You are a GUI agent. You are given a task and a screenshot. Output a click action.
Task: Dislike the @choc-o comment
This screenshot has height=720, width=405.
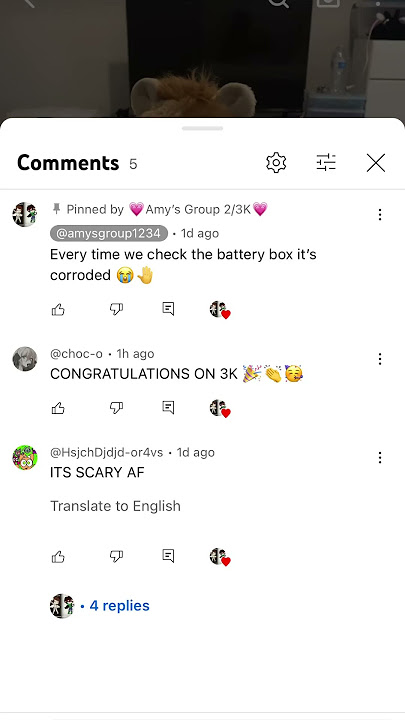tap(116, 407)
